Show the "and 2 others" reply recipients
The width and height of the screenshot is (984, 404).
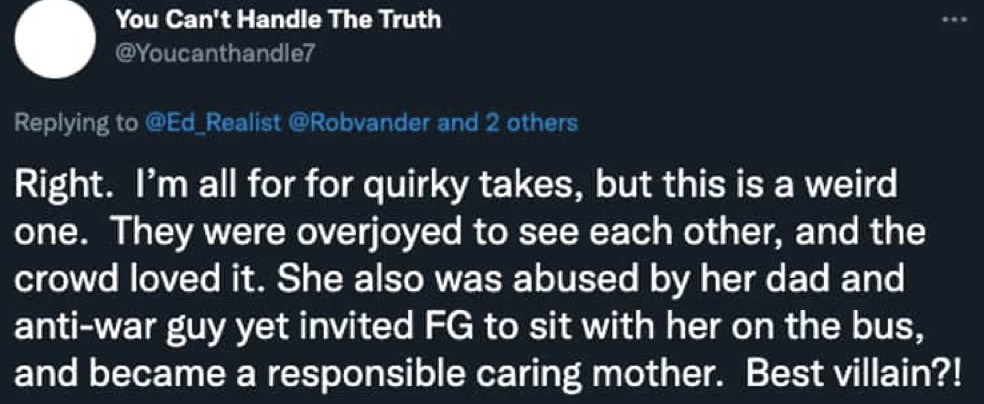(506, 124)
